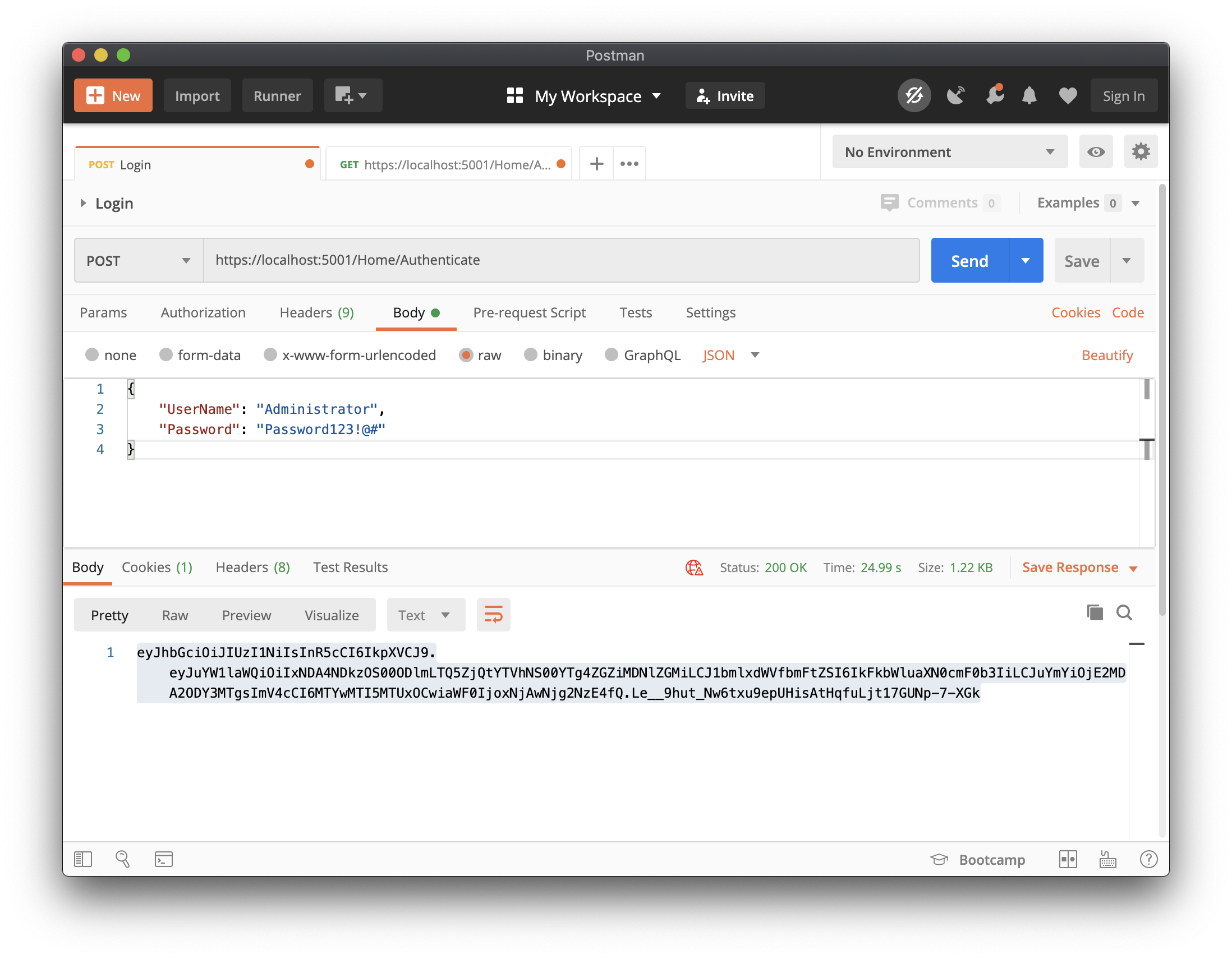The height and width of the screenshot is (959, 1232).
Task: Open the heart favorites icon
Action: (1067, 95)
